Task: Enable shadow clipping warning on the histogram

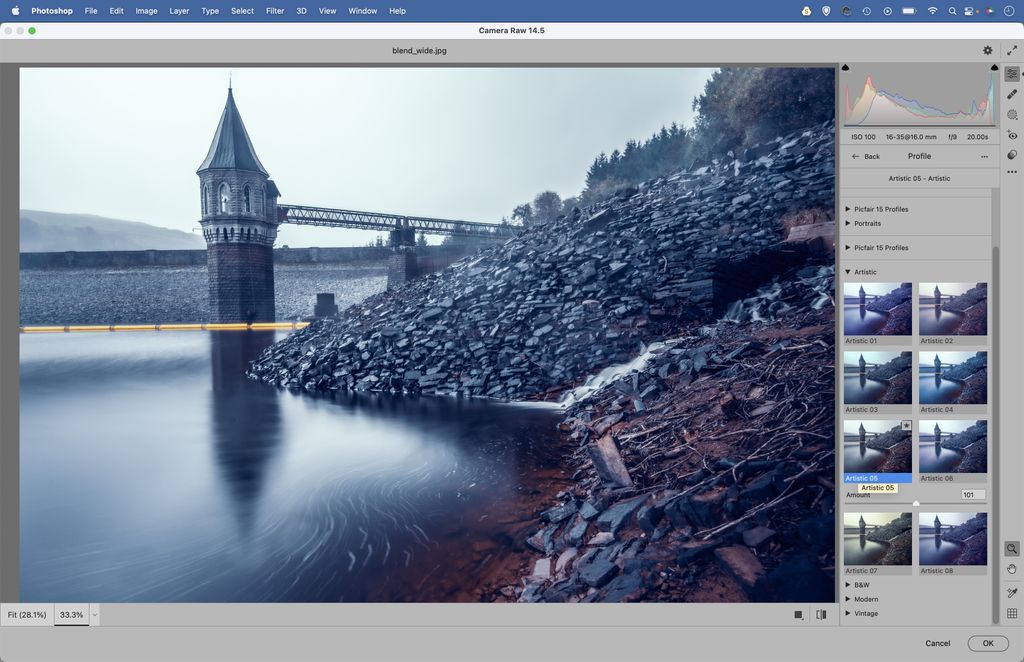Action: point(846,67)
